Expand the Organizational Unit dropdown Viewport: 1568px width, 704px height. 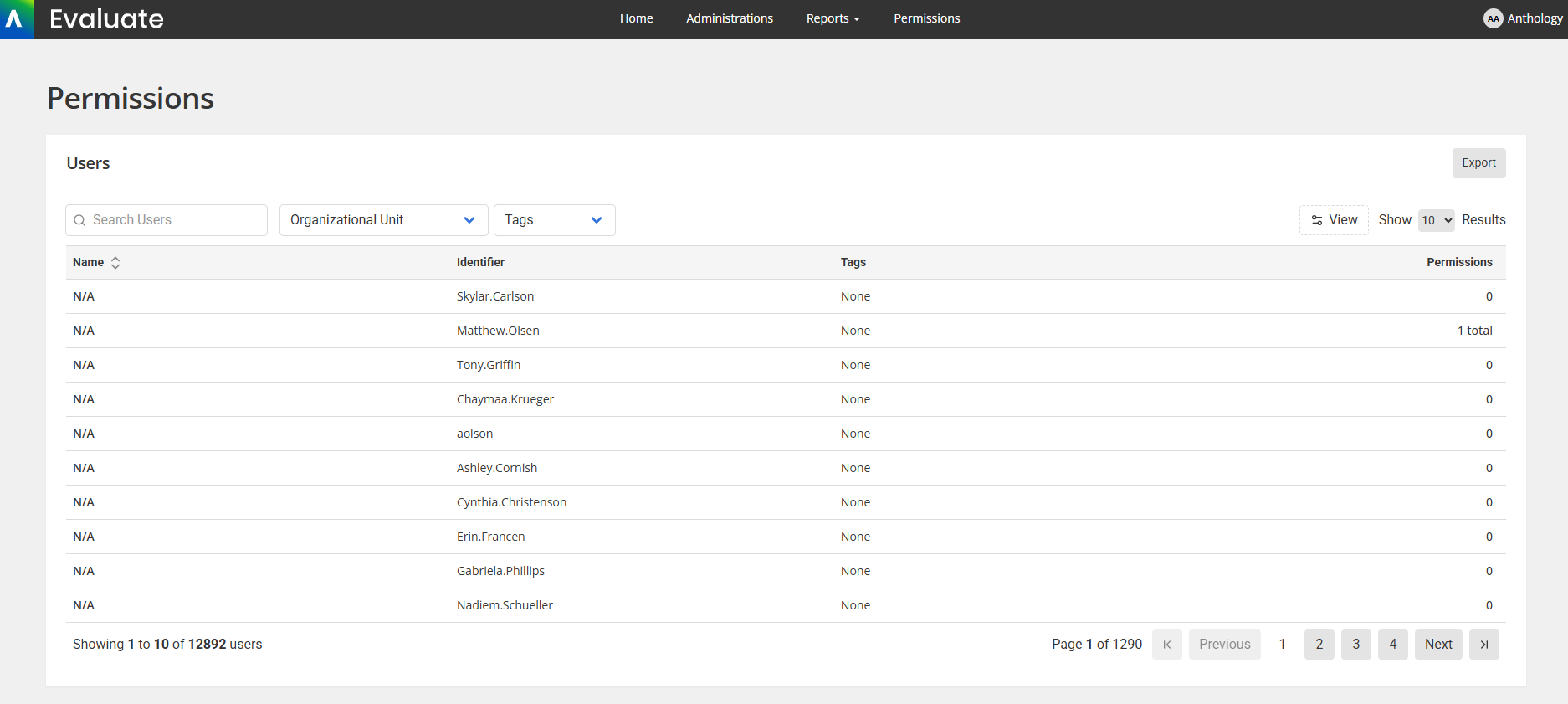[x=383, y=220]
